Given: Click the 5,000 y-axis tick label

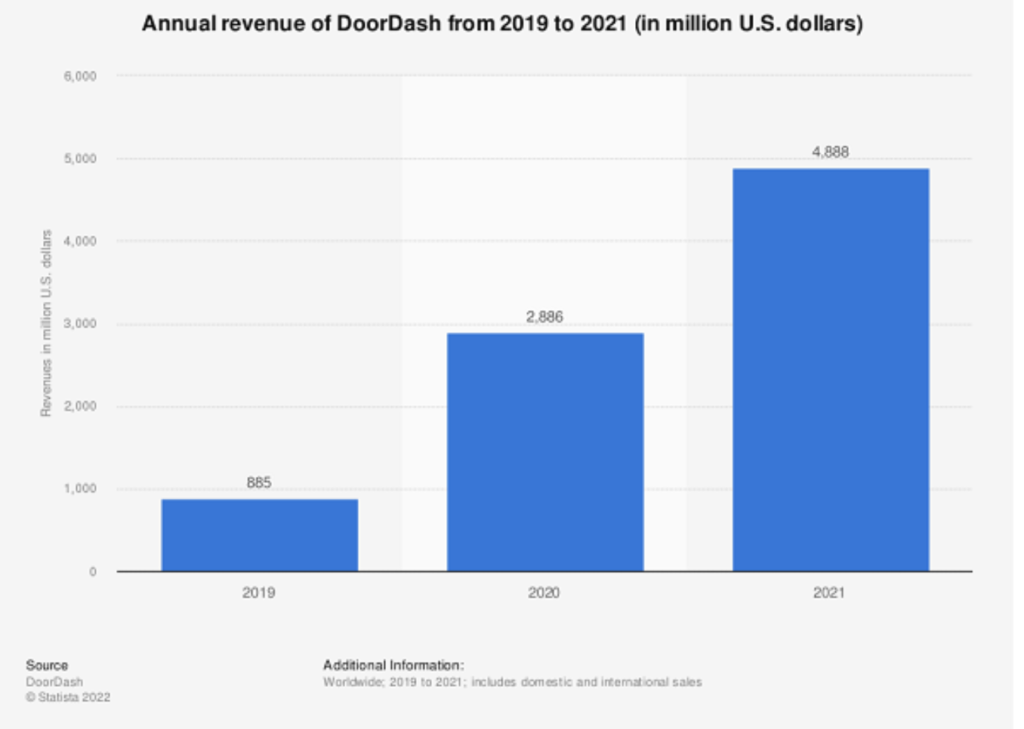Looking at the screenshot, I should tap(80, 159).
